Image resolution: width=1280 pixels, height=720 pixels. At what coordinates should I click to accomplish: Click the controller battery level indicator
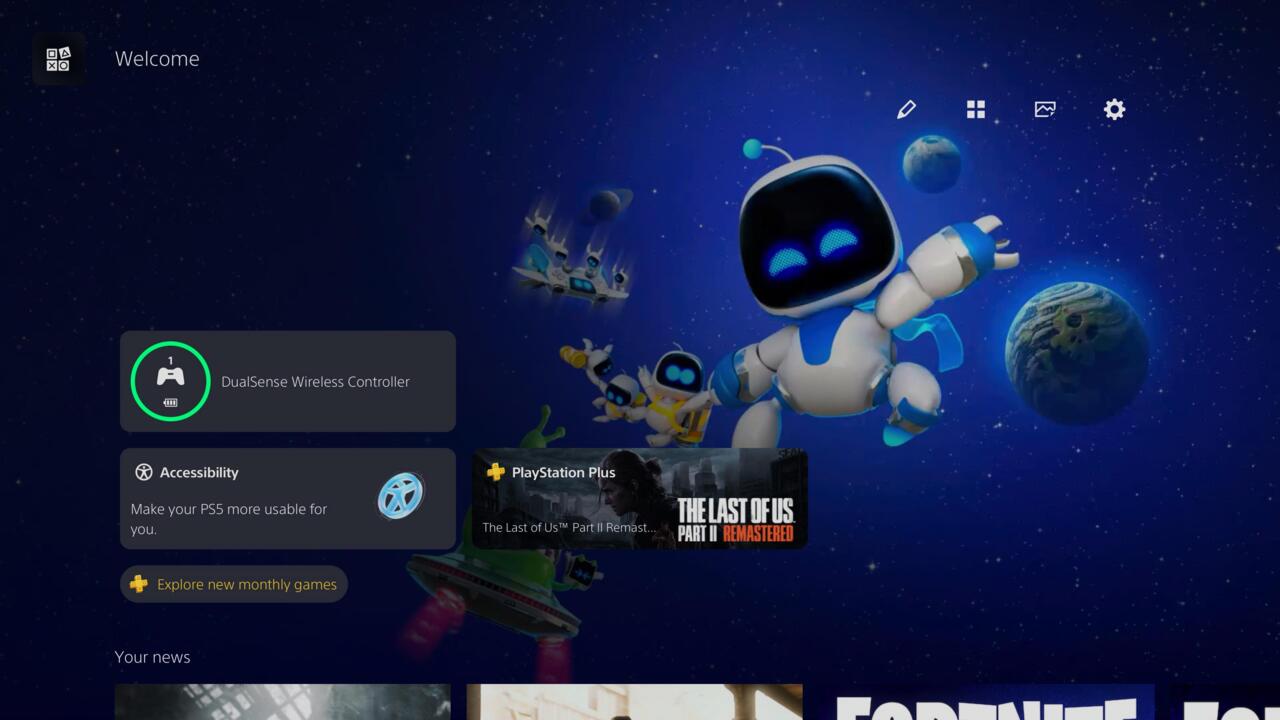(x=170, y=403)
